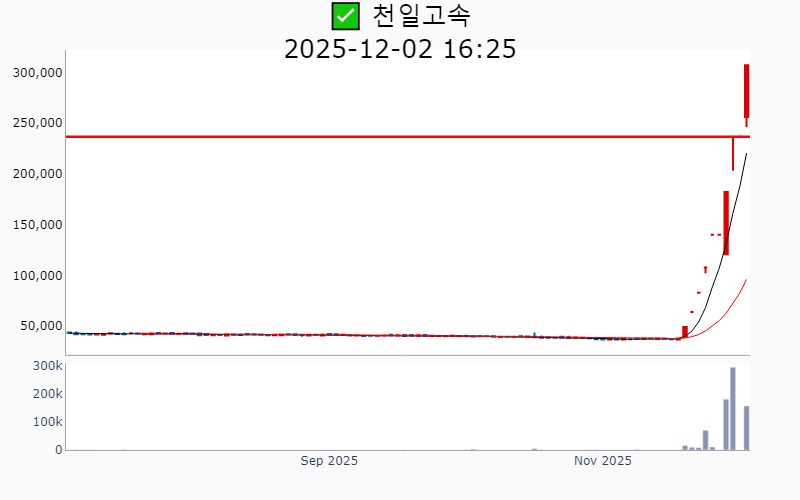800x500 pixels.
Task: Click the timestamp 2025-12-02 16:25
Action: (x=400, y=48)
